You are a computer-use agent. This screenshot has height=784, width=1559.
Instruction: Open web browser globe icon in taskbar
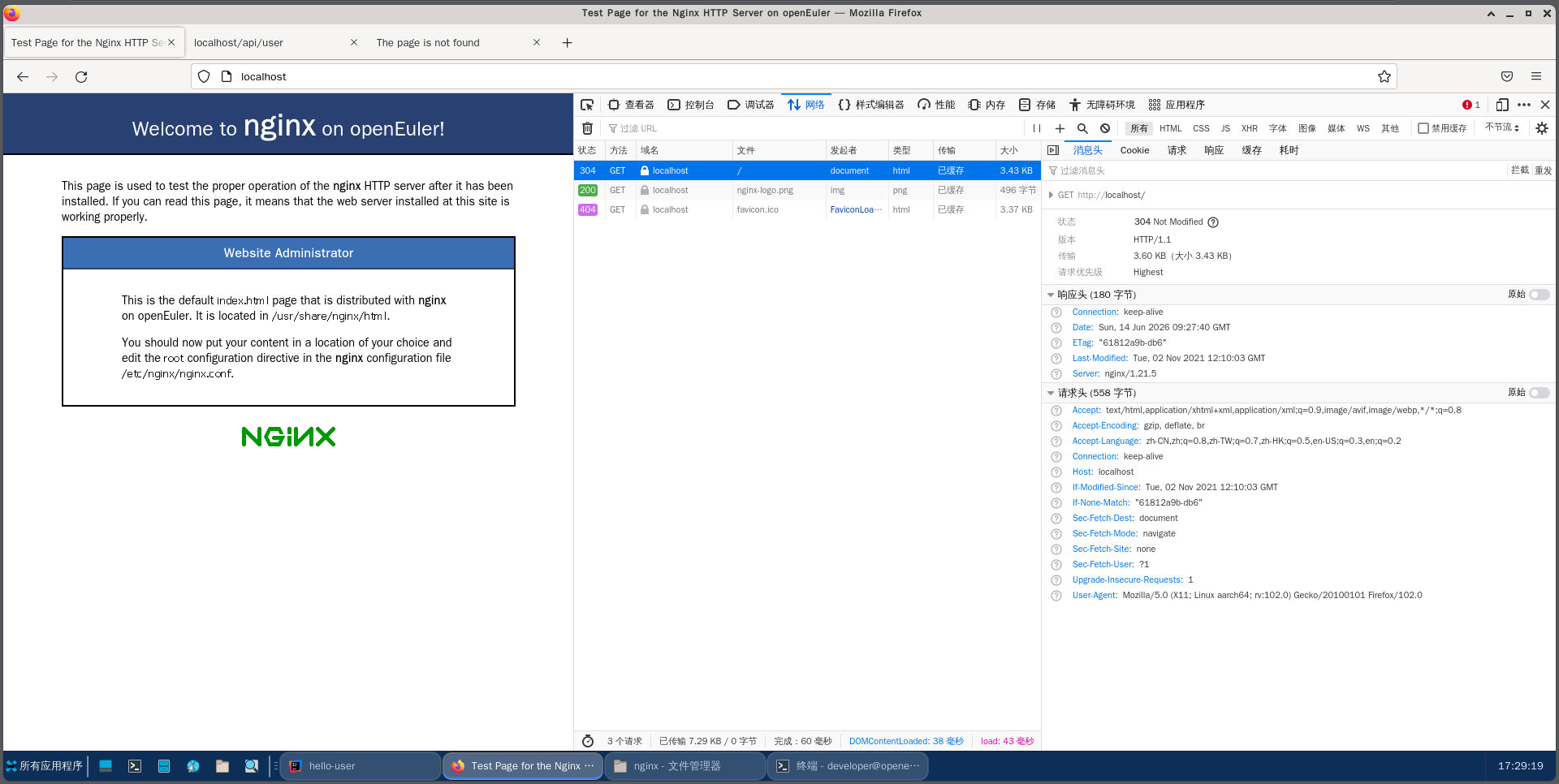pos(193,766)
